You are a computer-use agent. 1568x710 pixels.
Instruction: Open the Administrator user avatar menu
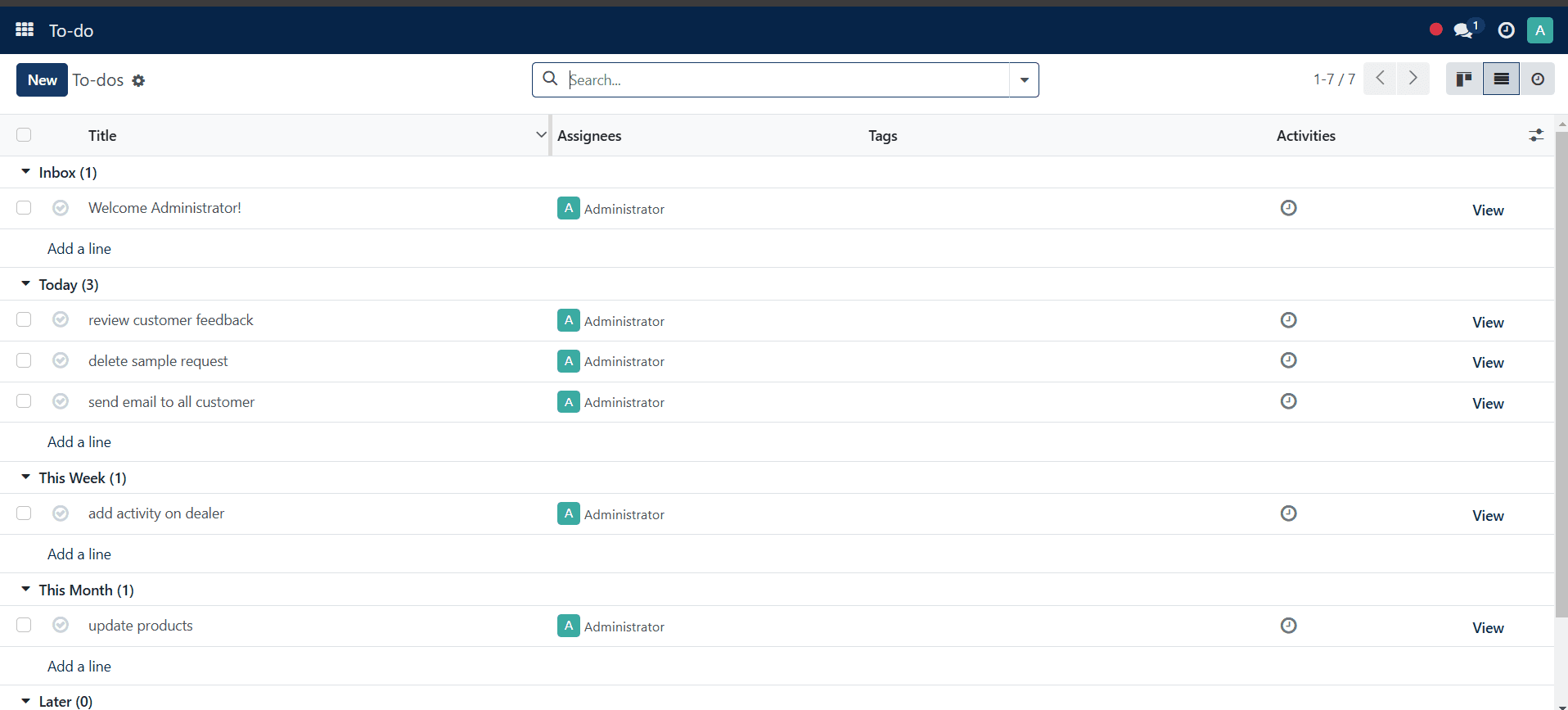[1539, 30]
